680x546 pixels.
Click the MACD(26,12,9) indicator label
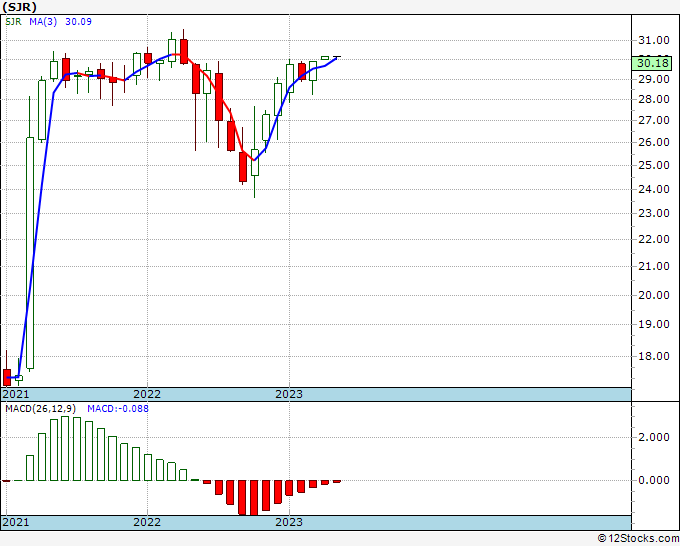41,409
